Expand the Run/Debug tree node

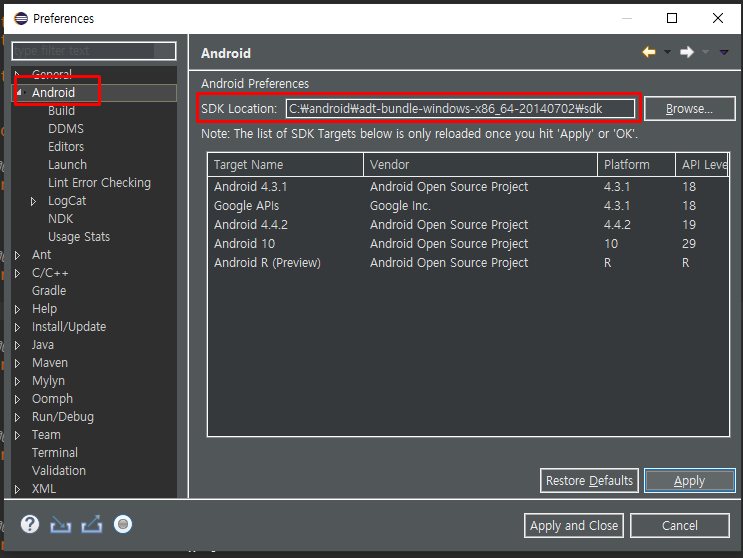18,417
